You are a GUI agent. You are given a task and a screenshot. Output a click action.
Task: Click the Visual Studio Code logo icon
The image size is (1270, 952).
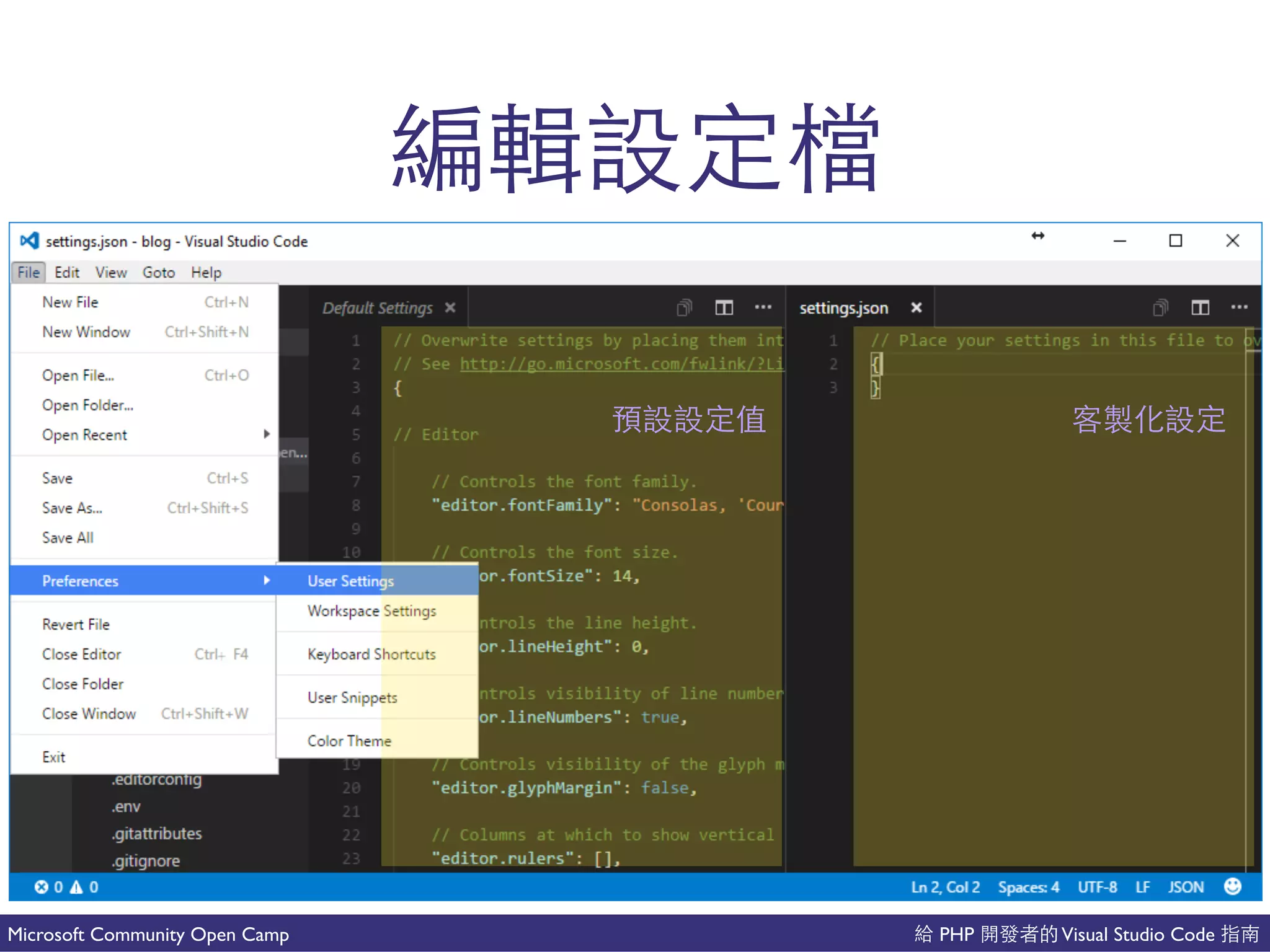click(29, 240)
